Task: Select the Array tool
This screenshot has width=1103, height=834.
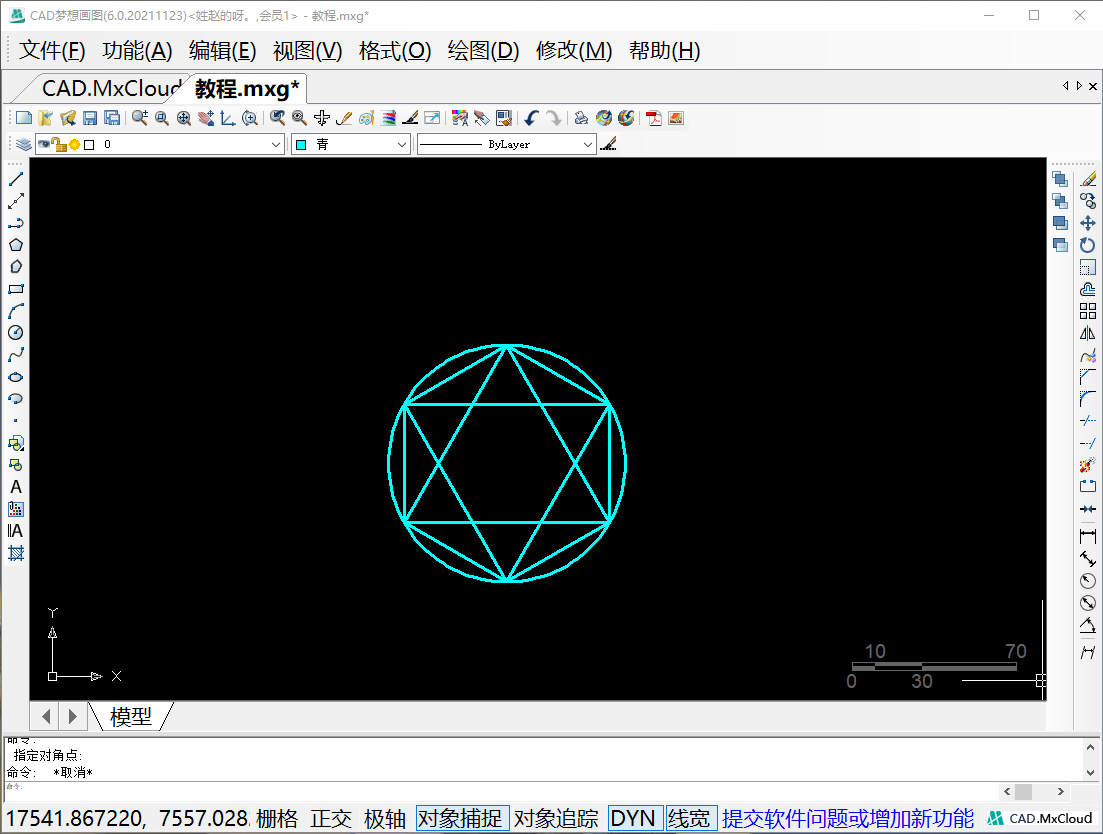Action: tap(1088, 311)
